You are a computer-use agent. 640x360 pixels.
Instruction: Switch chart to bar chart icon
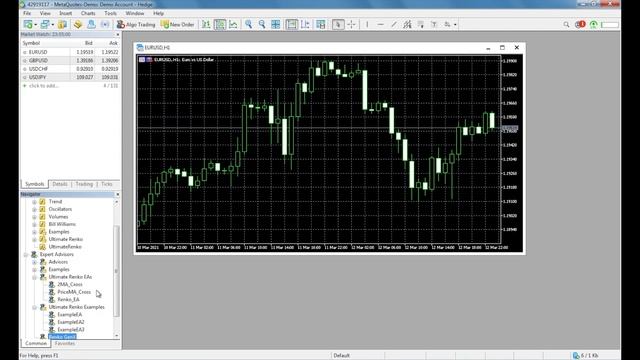[x=207, y=24]
